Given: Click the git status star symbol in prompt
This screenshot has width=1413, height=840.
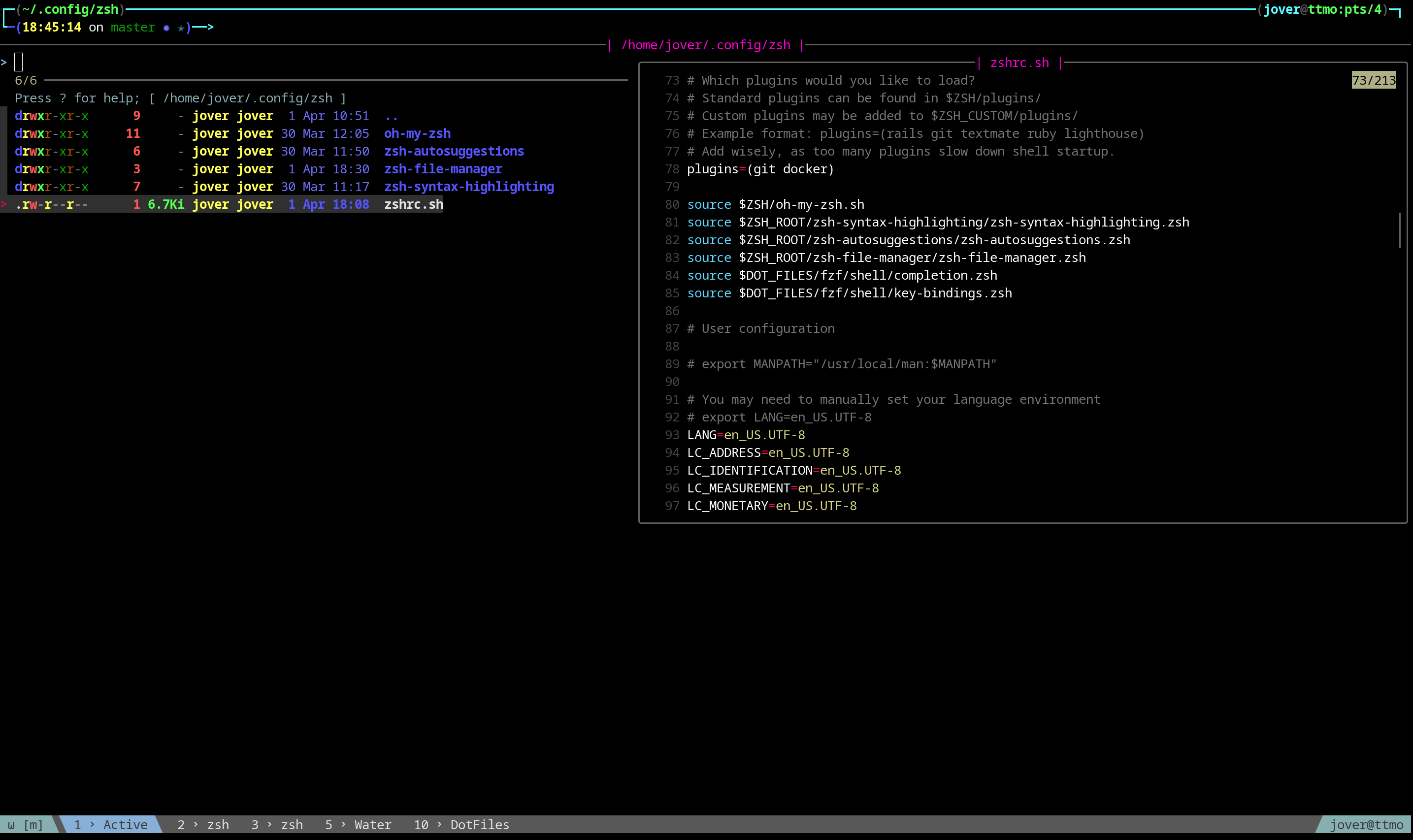Looking at the screenshot, I should tap(181, 28).
